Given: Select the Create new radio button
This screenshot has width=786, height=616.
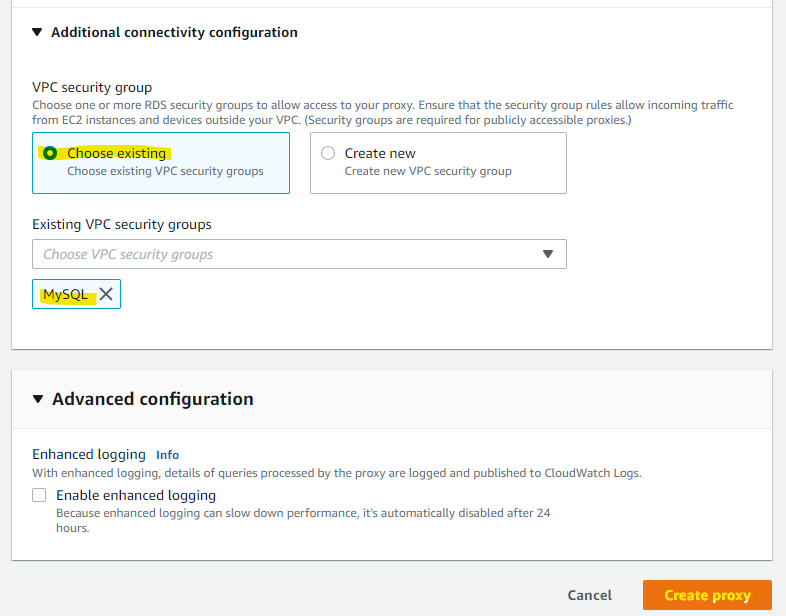Looking at the screenshot, I should [x=328, y=154].
